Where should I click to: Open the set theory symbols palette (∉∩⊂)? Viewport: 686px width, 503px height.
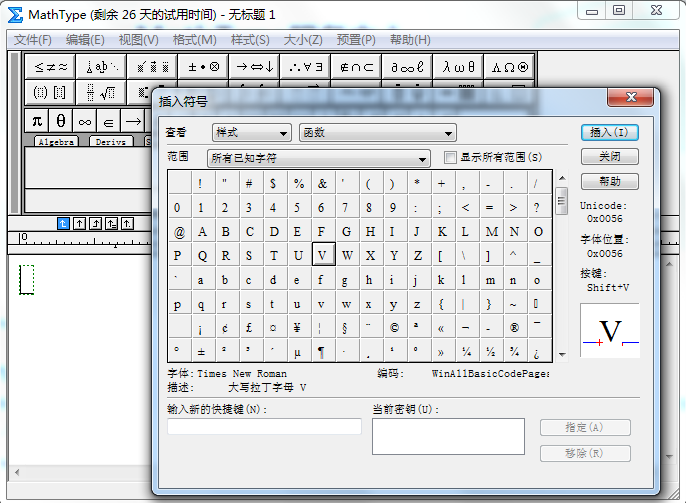tap(357, 67)
